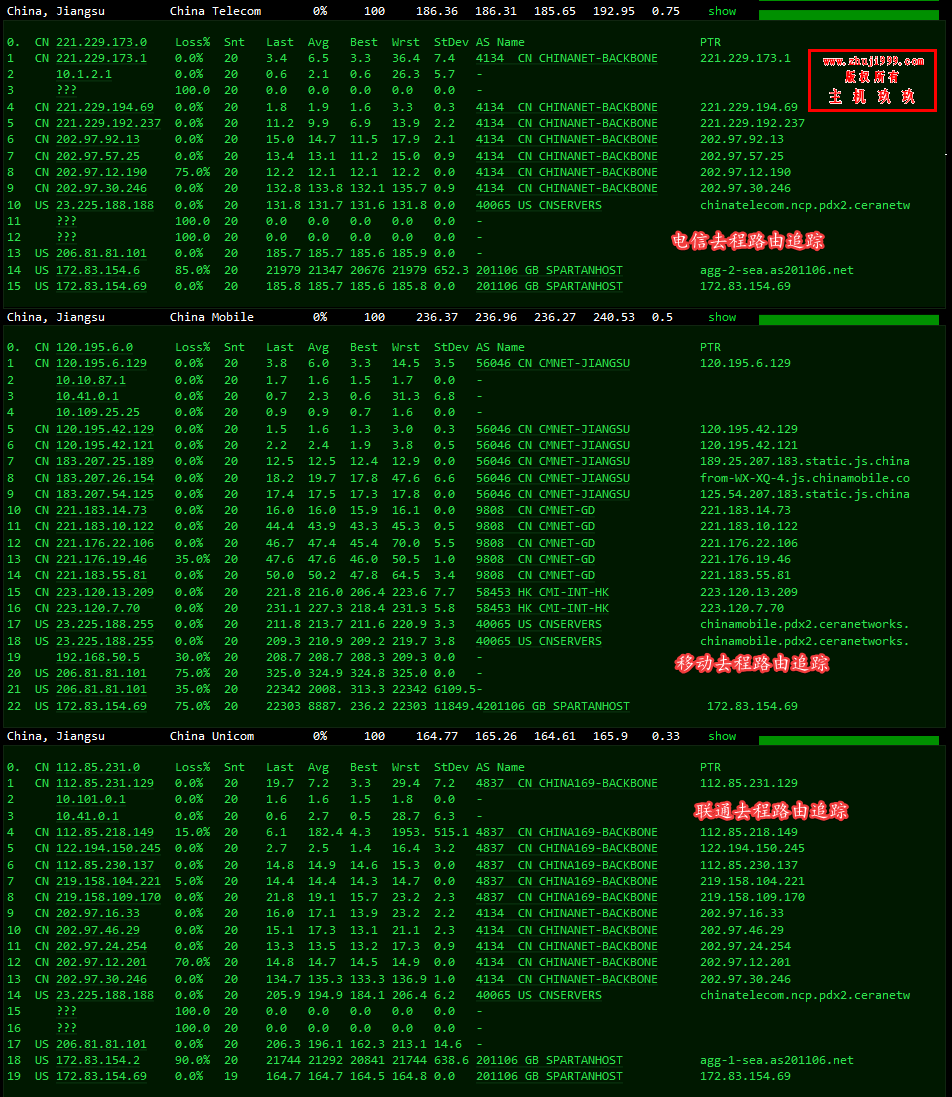The height and width of the screenshot is (1097, 952).
Task: Click the China Unicom ISP header
Action: [x=211, y=736]
